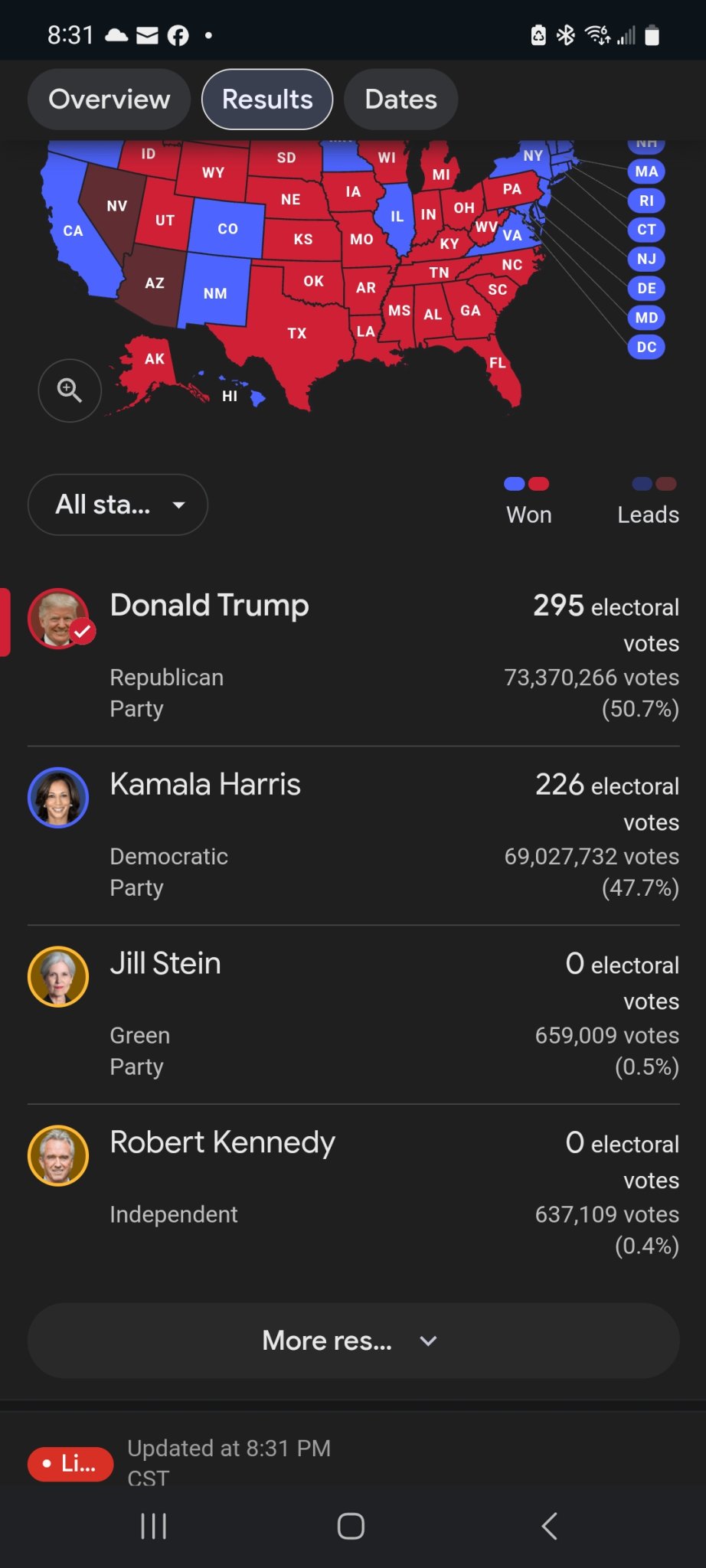
Task: Switch to the Overview tab
Action: coord(109,100)
